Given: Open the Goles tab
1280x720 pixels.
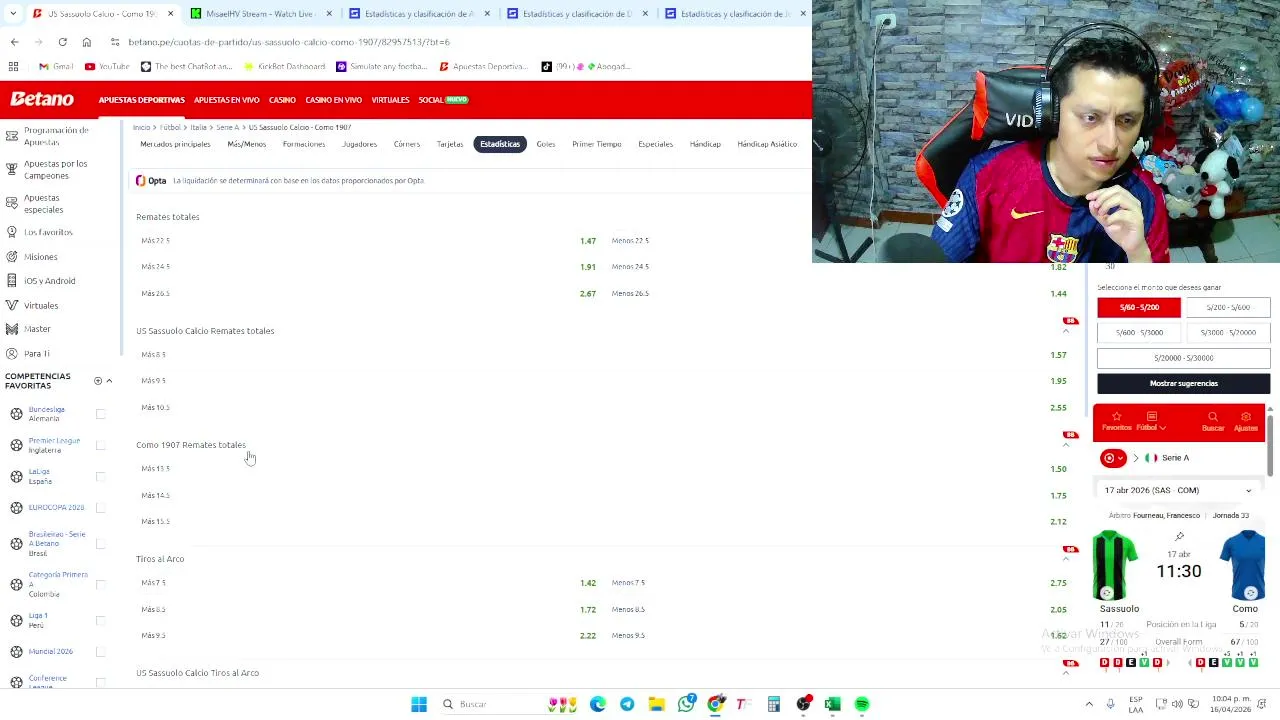Looking at the screenshot, I should point(545,144).
